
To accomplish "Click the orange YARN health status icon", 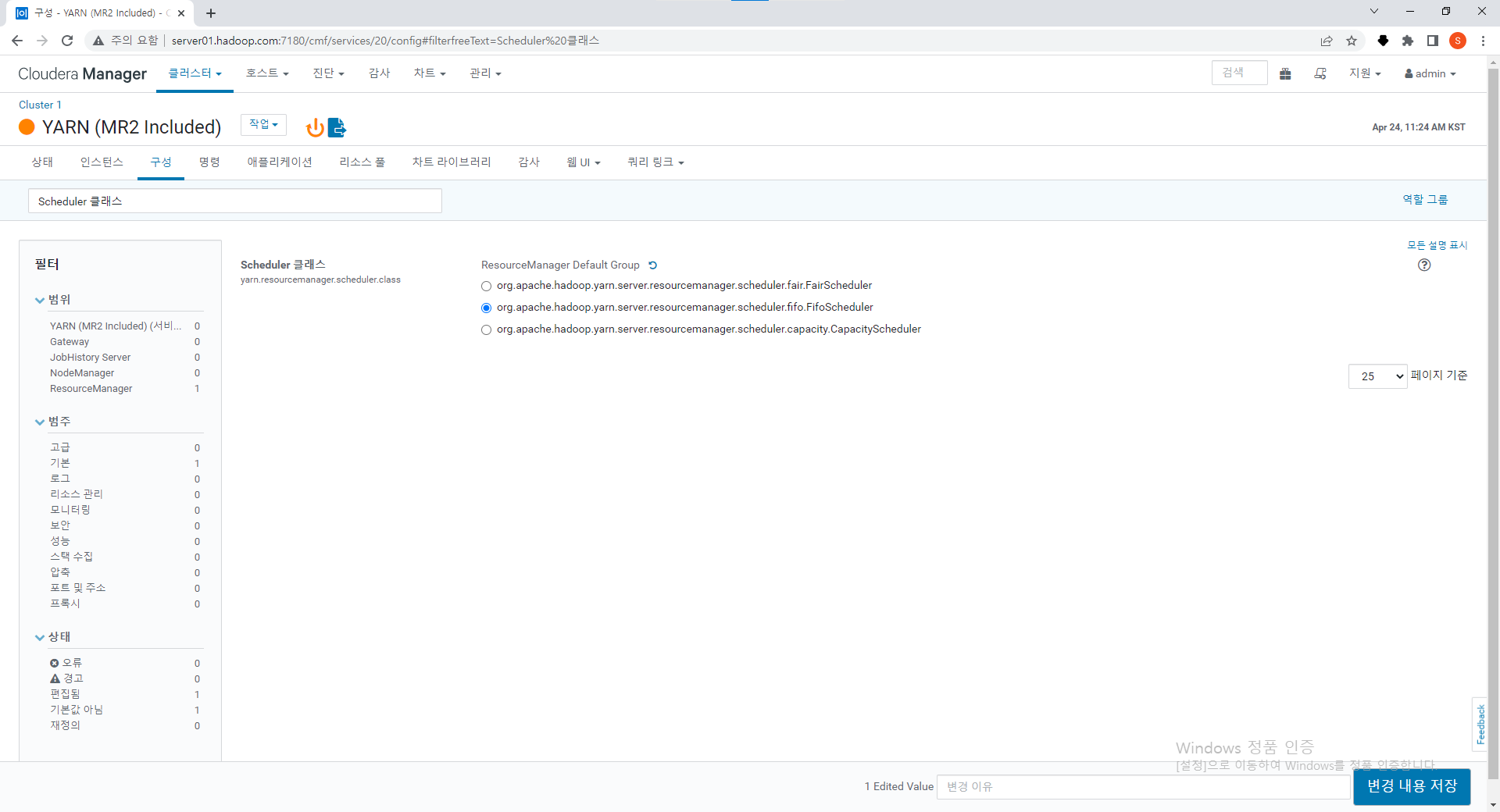I will pyautogui.click(x=27, y=127).
